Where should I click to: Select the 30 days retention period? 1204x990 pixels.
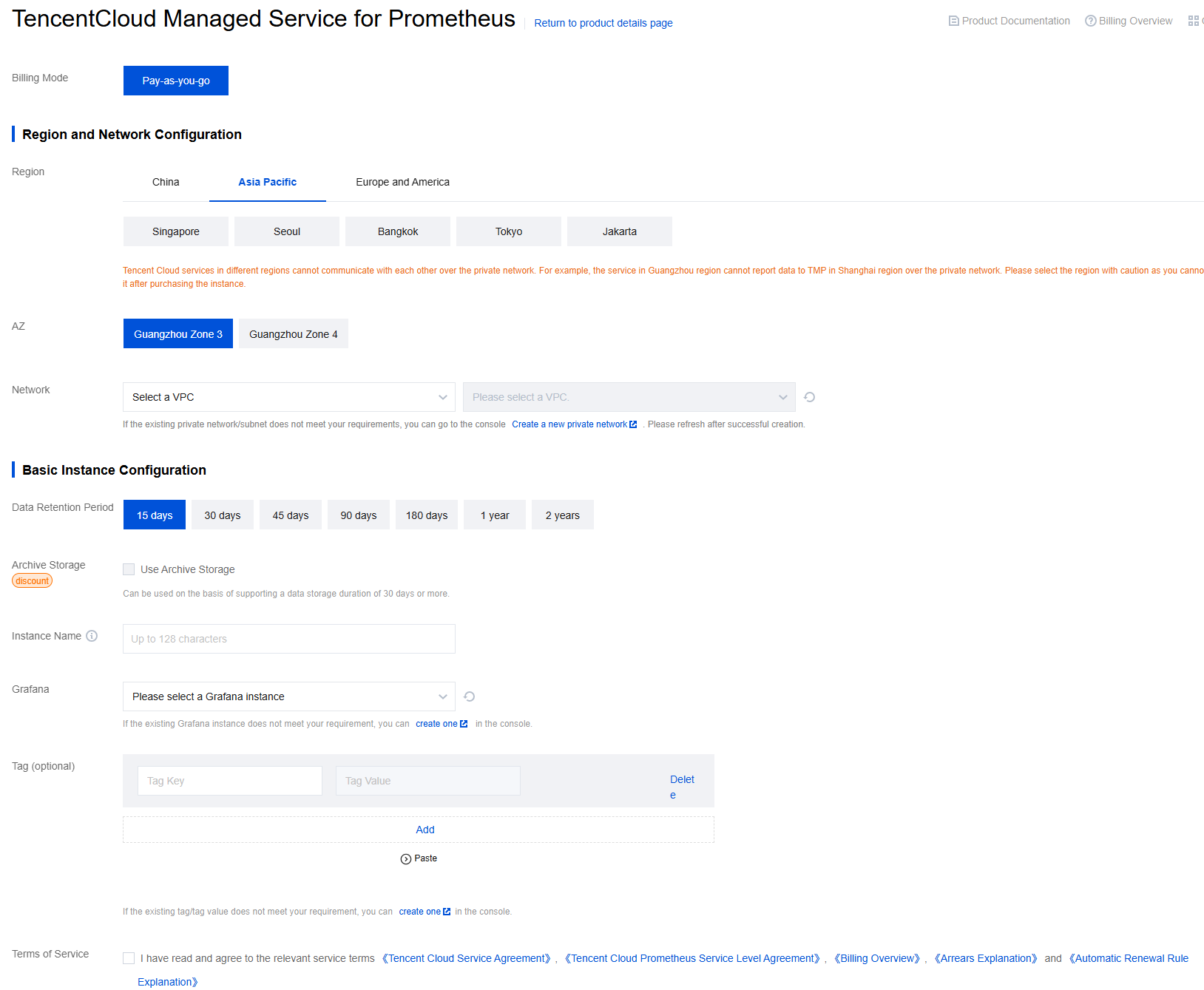coord(223,515)
